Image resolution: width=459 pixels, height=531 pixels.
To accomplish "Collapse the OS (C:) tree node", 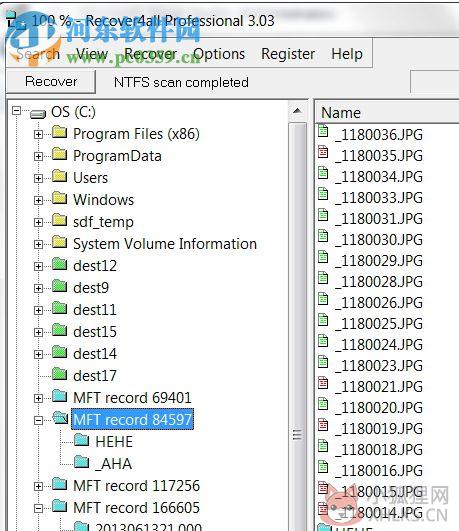I will 16,111.
